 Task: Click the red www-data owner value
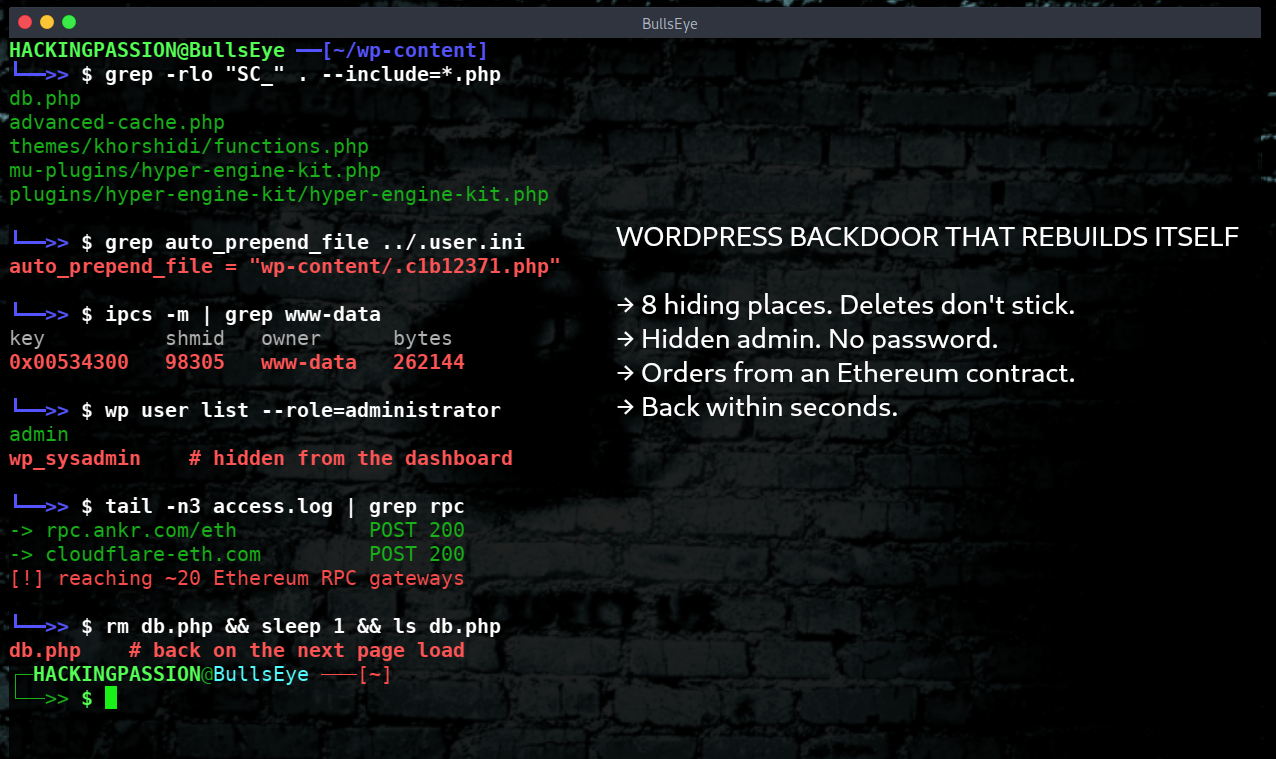point(309,362)
